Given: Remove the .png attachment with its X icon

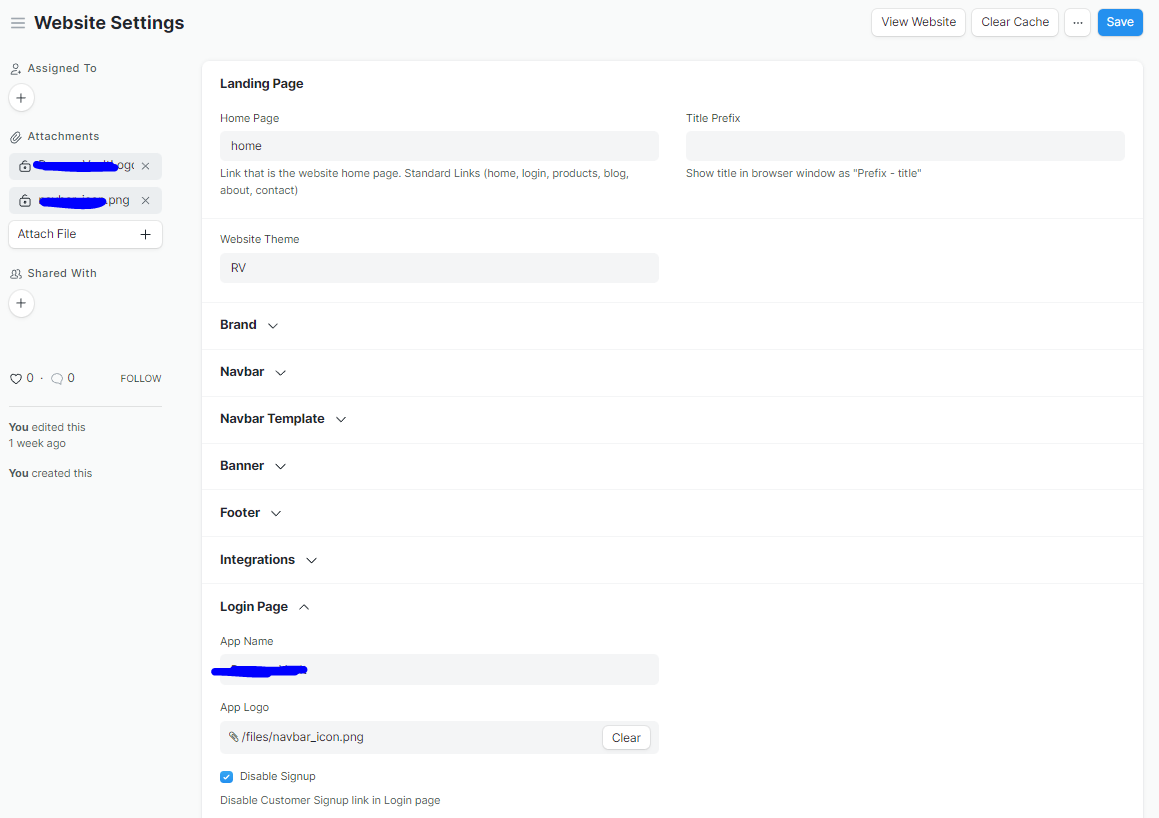Looking at the screenshot, I should [145, 201].
